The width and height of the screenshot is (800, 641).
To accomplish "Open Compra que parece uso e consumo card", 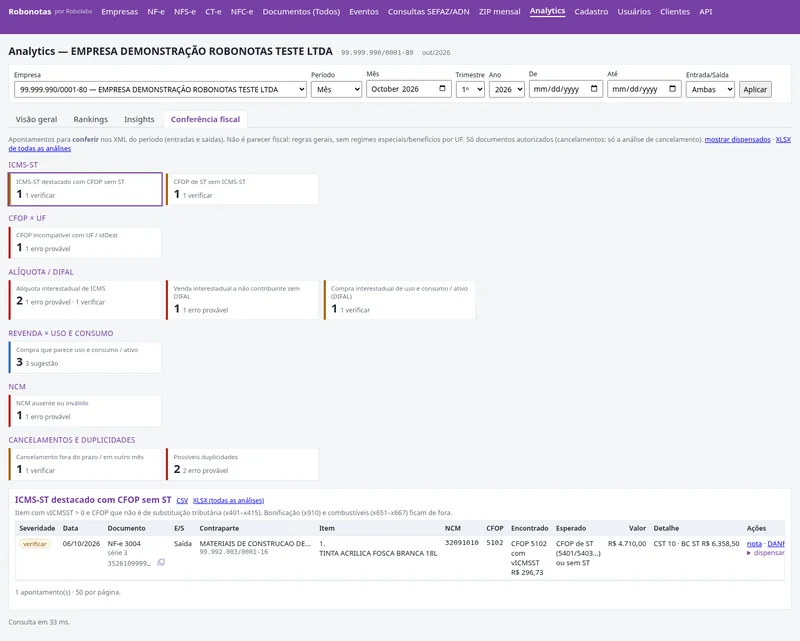I will (85, 357).
